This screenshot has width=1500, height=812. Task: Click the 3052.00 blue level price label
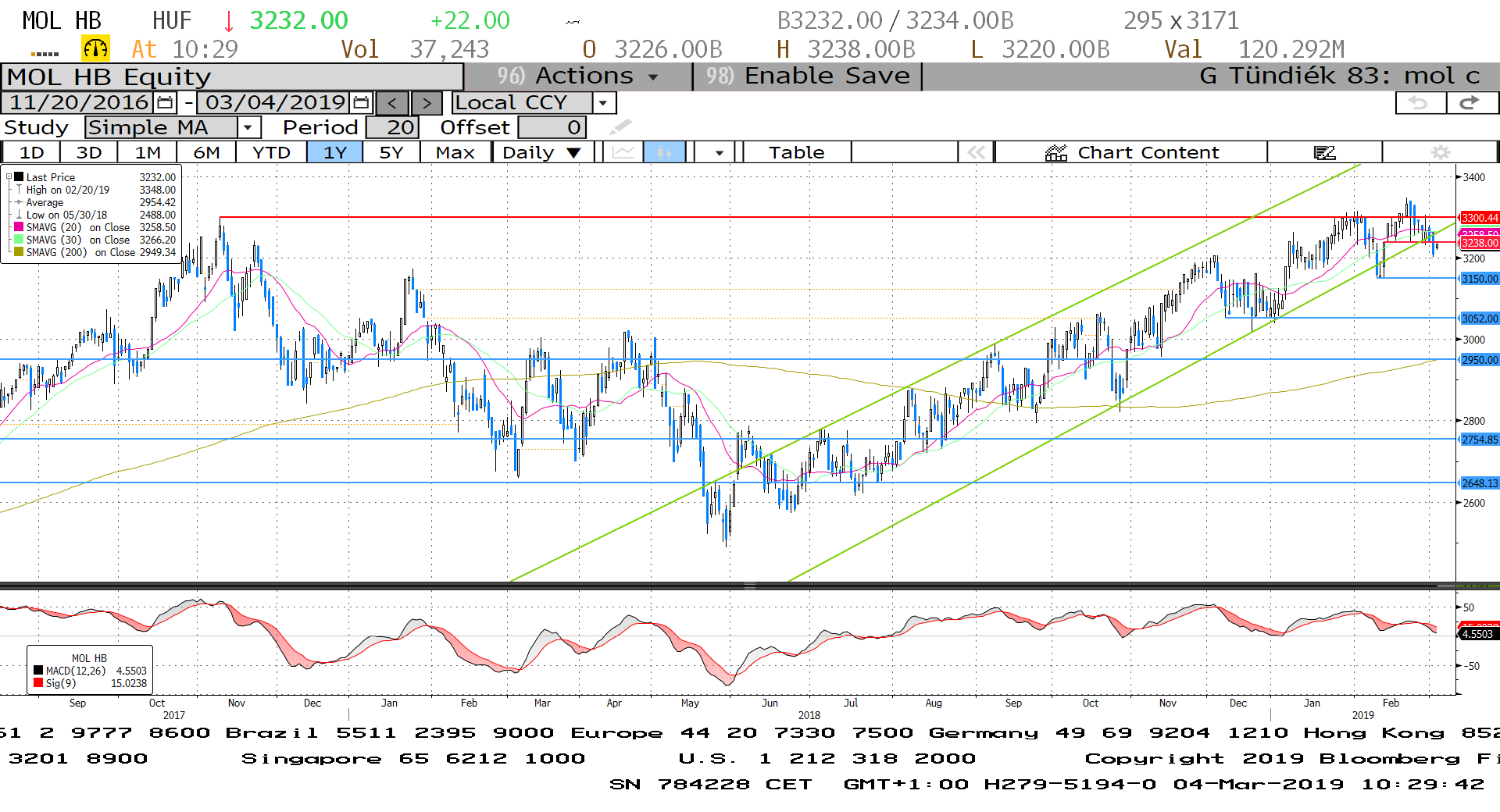[1479, 319]
